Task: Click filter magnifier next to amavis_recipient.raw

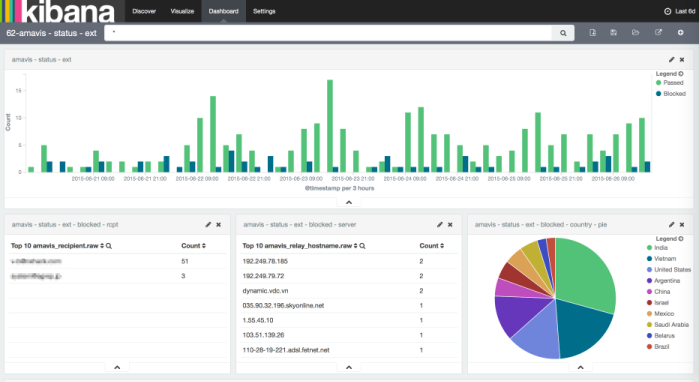Action: click(109, 246)
